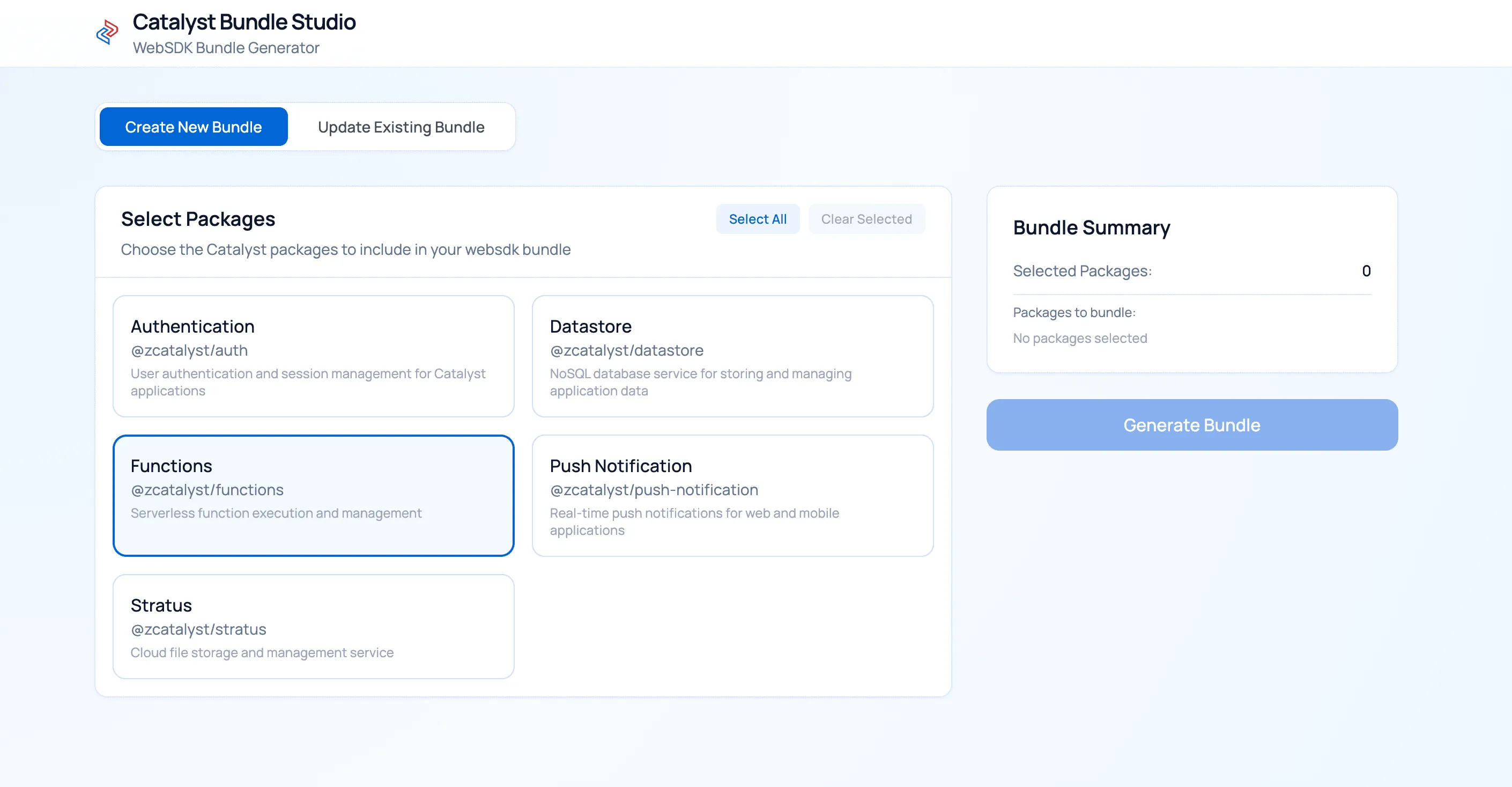This screenshot has width=1512, height=787.
Task: Click the Select Packages heading
Action: tap(198, 219)
